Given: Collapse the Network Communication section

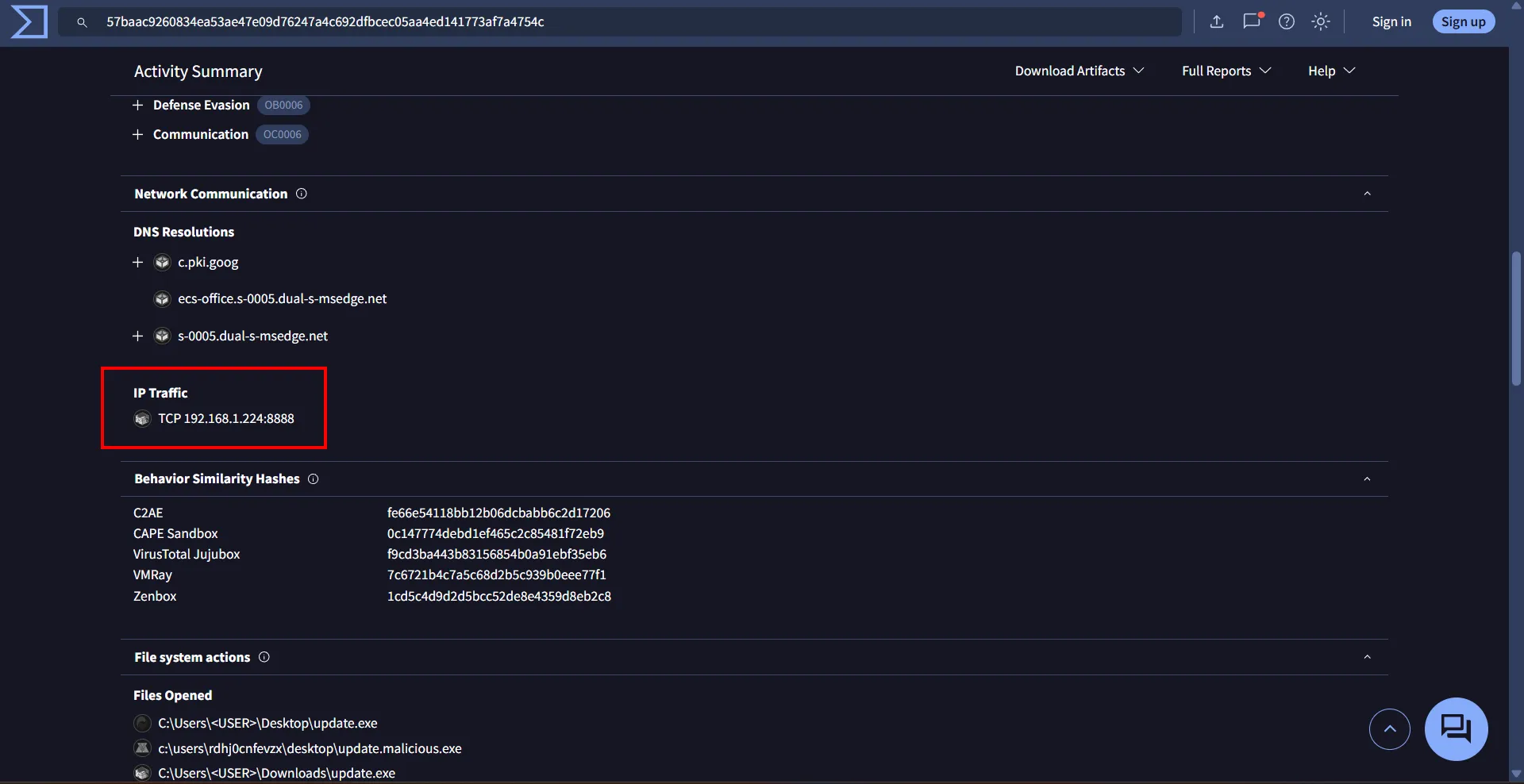Looking at the screenshot, I should click(x=1367, y=194).
